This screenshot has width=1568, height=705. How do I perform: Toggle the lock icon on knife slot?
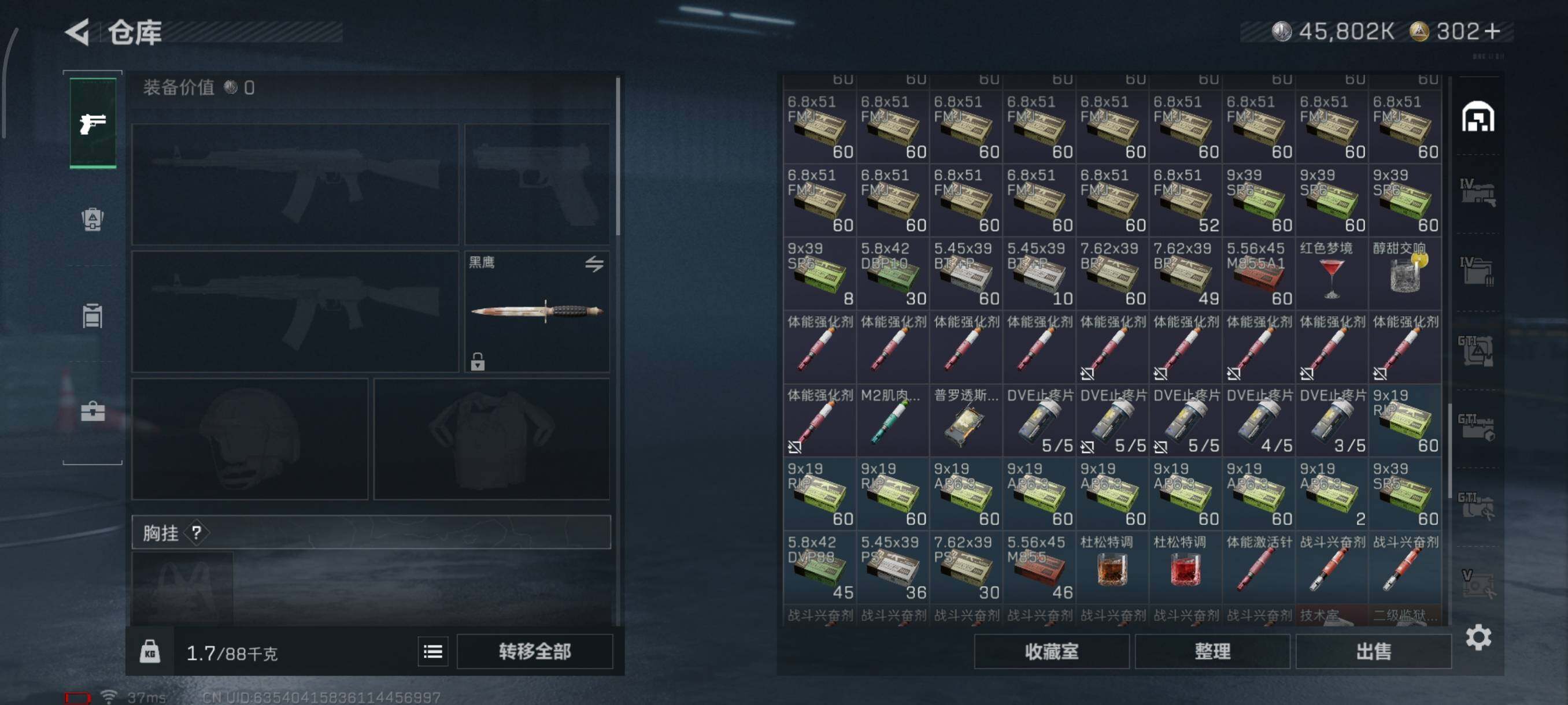point(478,362)
